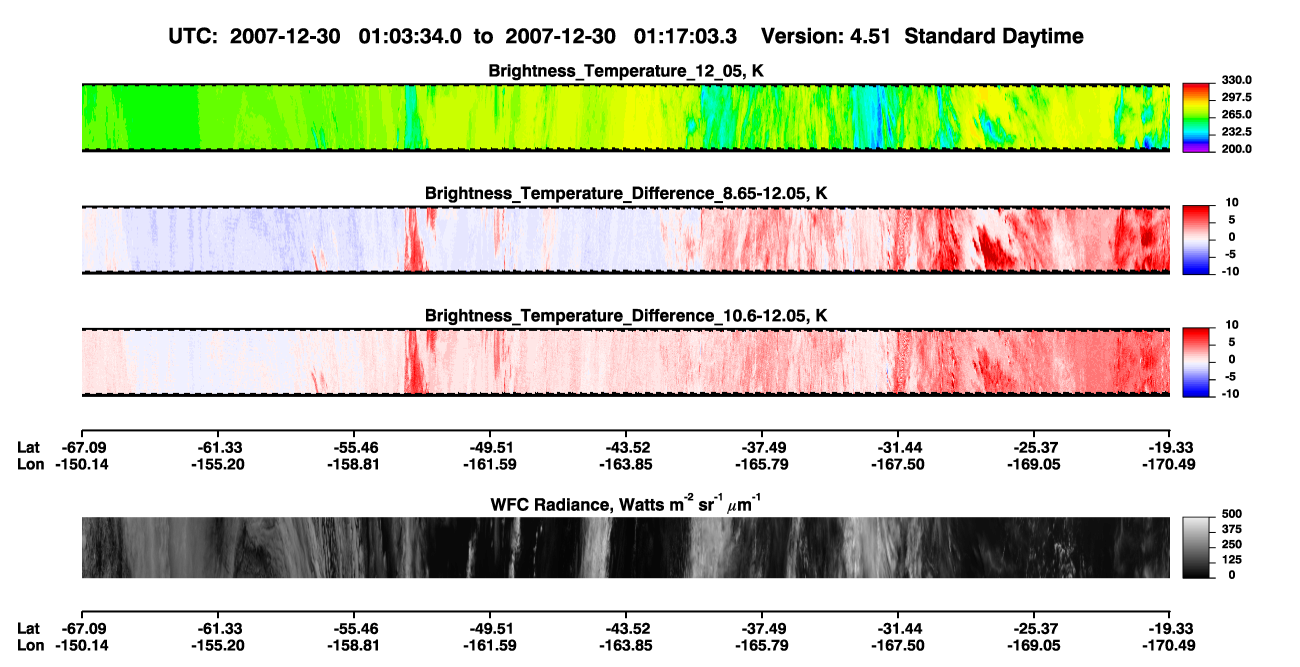This screenshot has width=1300, height=667.
Task: Click the -10 tick on the 8.65-12.05 color bar
Action: [1229, 271]
